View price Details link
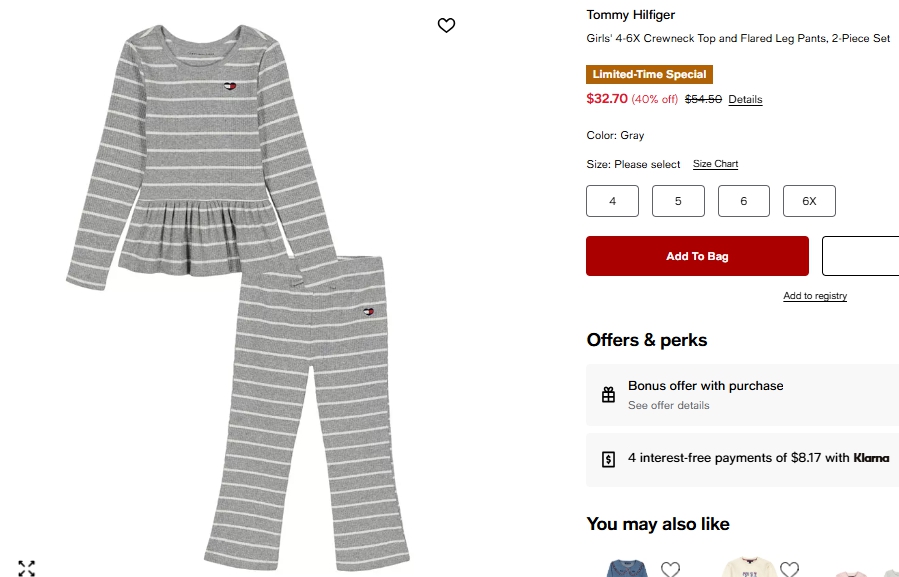The width and height of the screenshot is (899, 577). click(x=745, y=100)
